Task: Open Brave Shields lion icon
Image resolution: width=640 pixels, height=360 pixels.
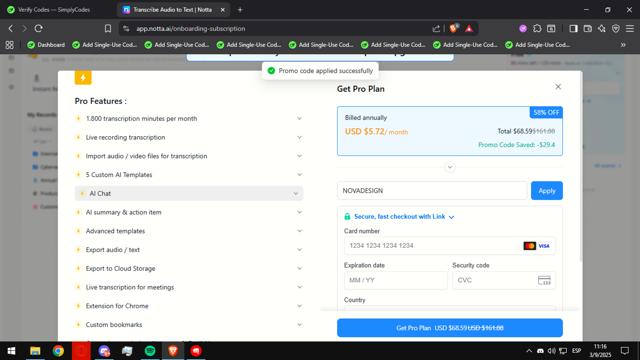Action: pyautogui.click(x=453, y=29)
